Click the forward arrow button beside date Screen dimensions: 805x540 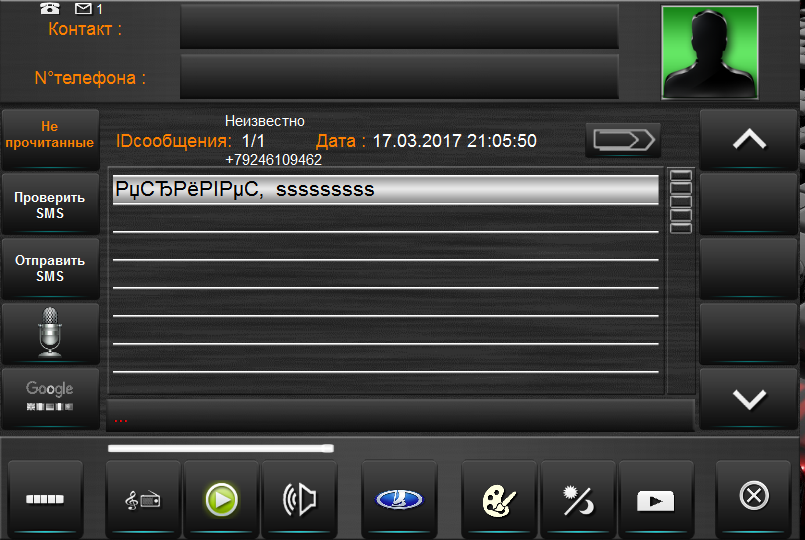[x=623, y=140]
